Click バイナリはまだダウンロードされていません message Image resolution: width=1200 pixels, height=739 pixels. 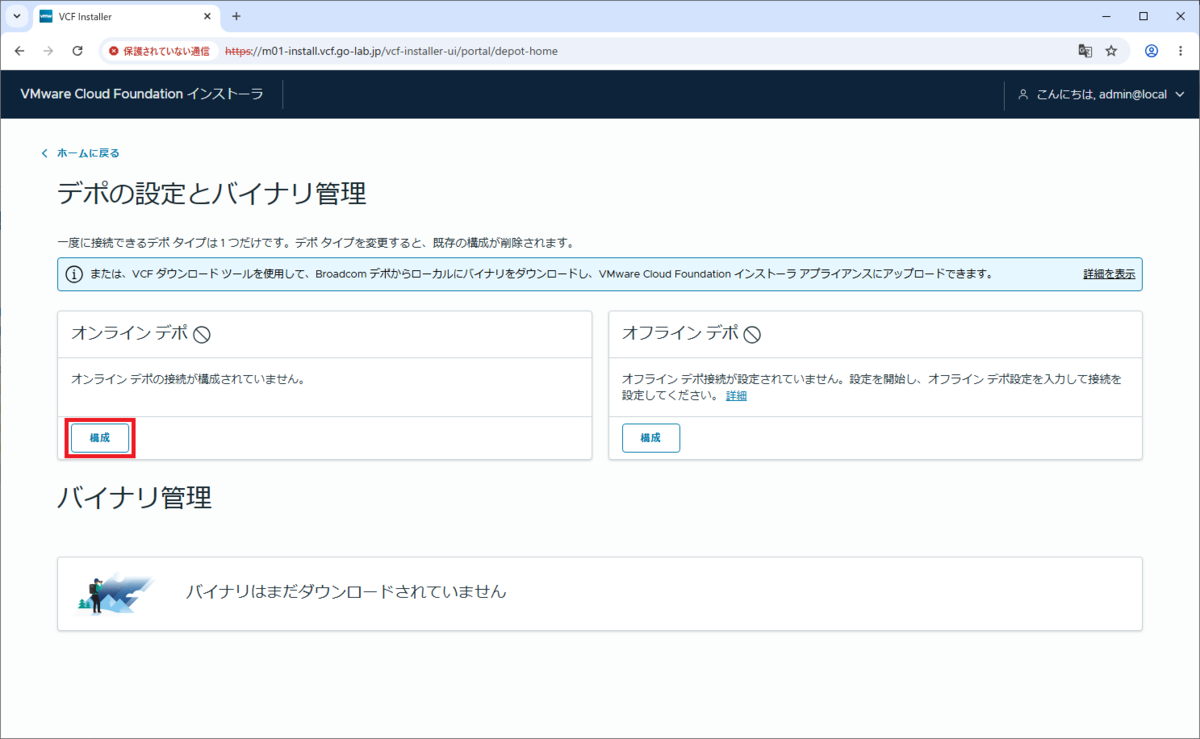(x=346, y=592)
